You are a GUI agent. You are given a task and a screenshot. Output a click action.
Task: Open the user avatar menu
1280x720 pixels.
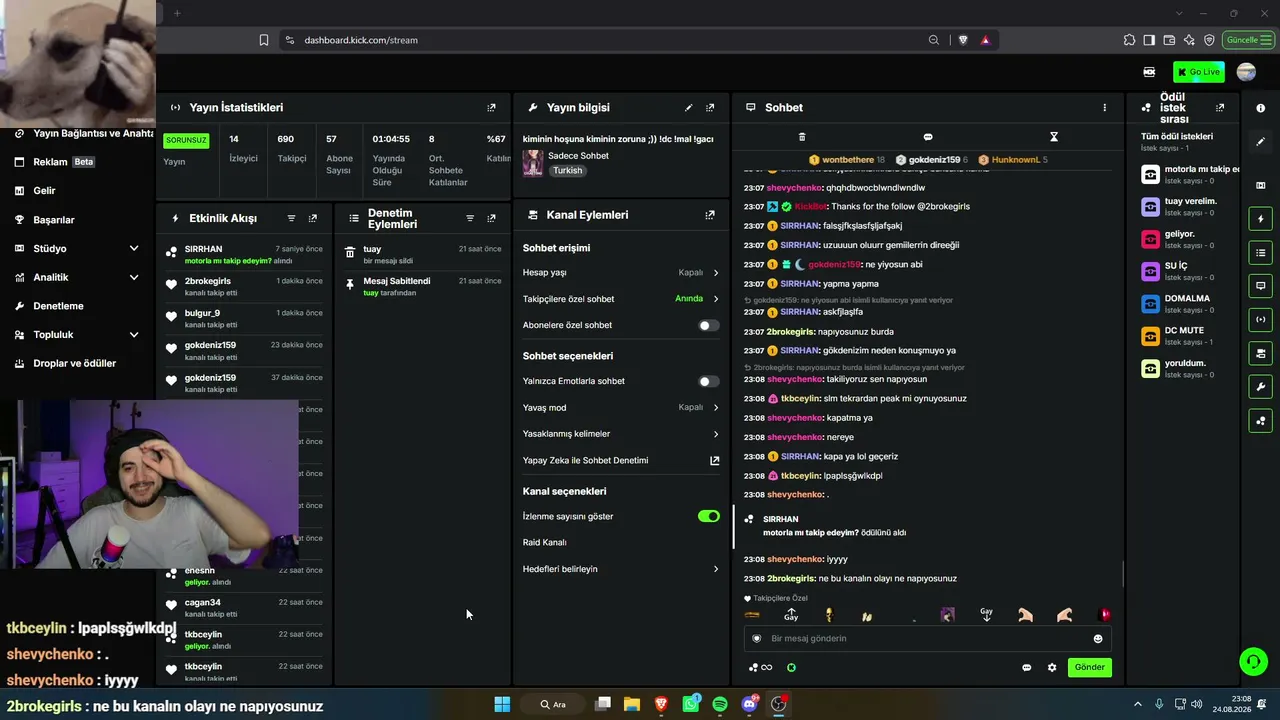(x=1246, y=72)
